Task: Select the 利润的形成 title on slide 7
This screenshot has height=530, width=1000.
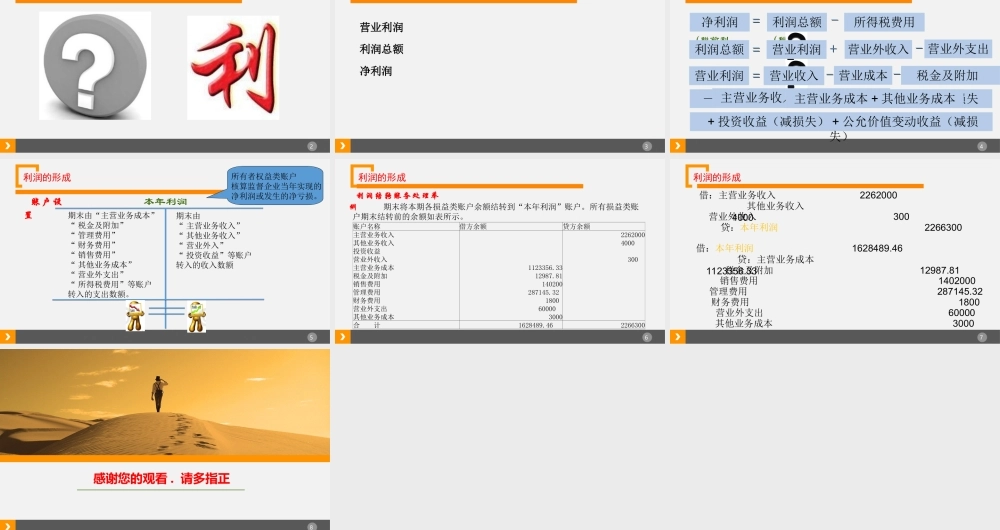Action: click(716, 177)
